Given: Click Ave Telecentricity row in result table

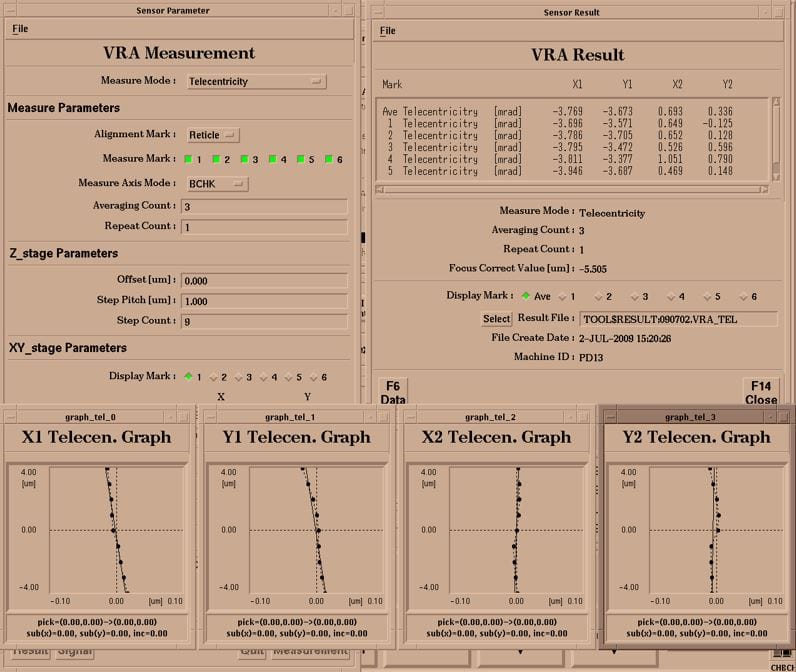Looking at the screenshot, I should coord(557,112).
